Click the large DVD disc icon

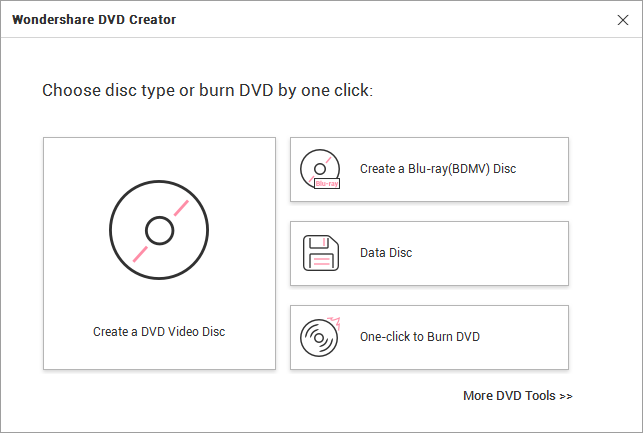159,230
